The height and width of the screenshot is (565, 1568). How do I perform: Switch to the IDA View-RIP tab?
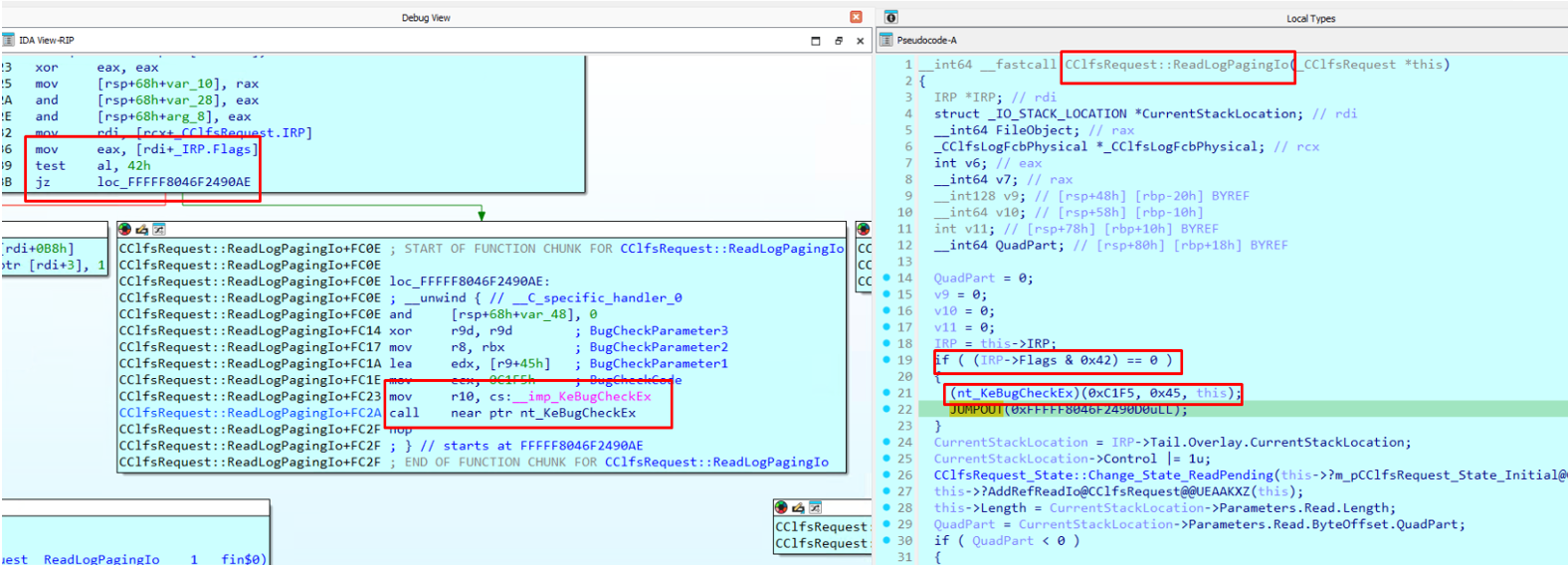[46, 41]
